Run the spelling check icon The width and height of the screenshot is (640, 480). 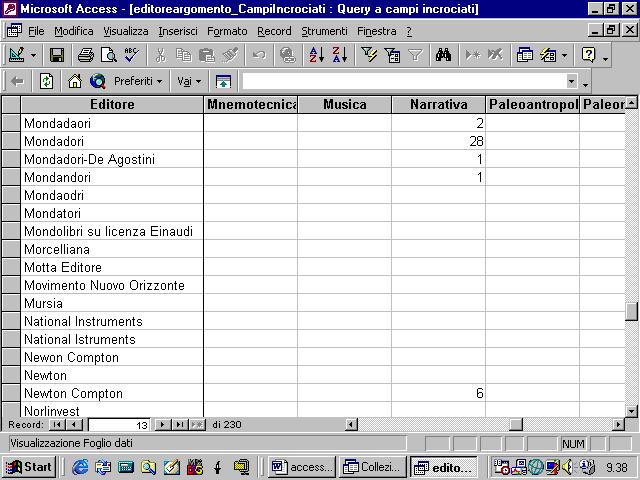pyautogui.click(x=132, y=55)
